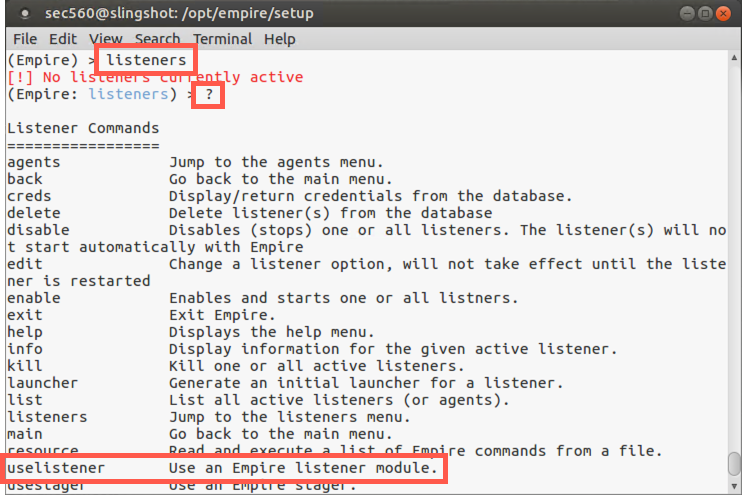Click 'listeners' in the command name column

coord(47,417)
